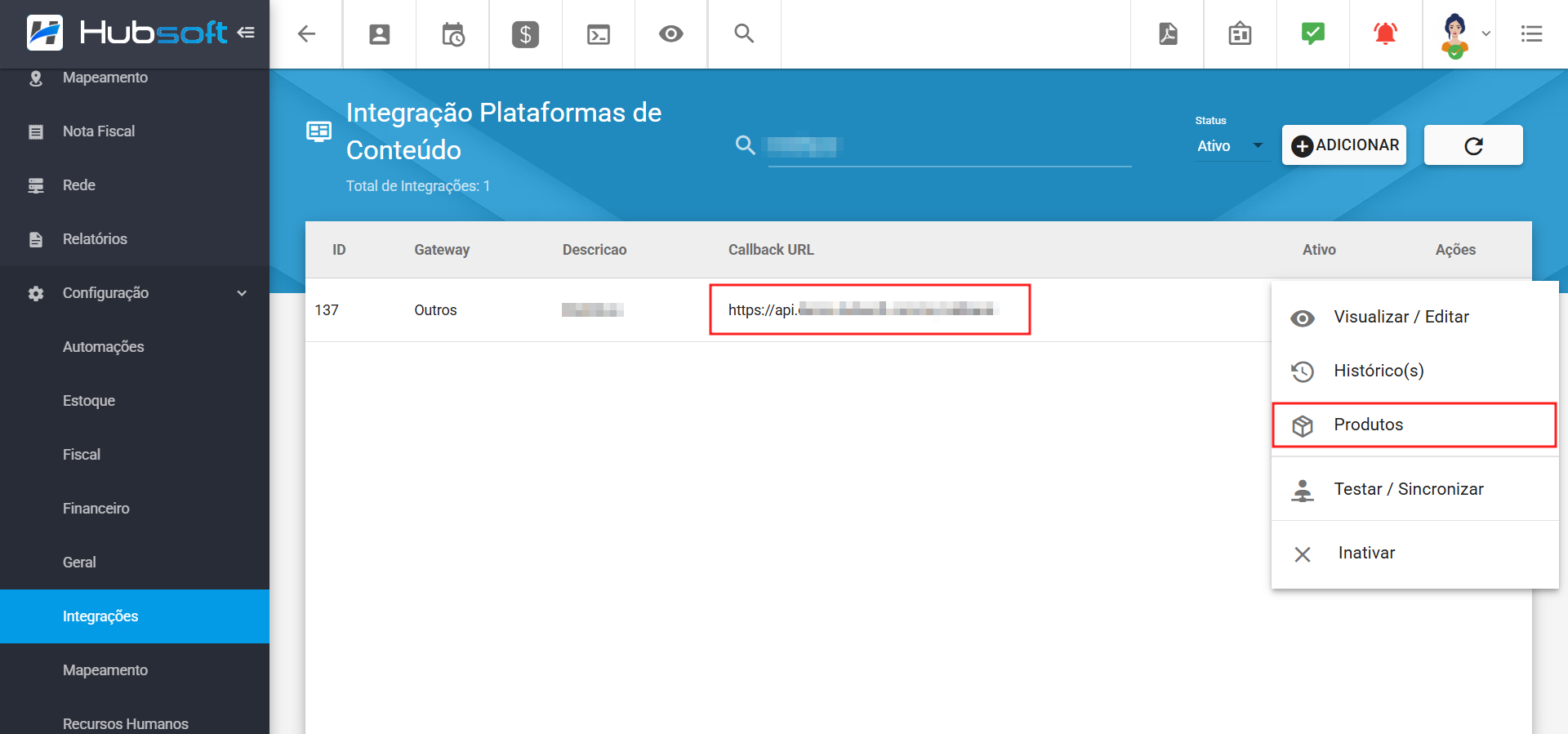Choose Testar / Sincronizar menu option

click(x=1414, y=489)
